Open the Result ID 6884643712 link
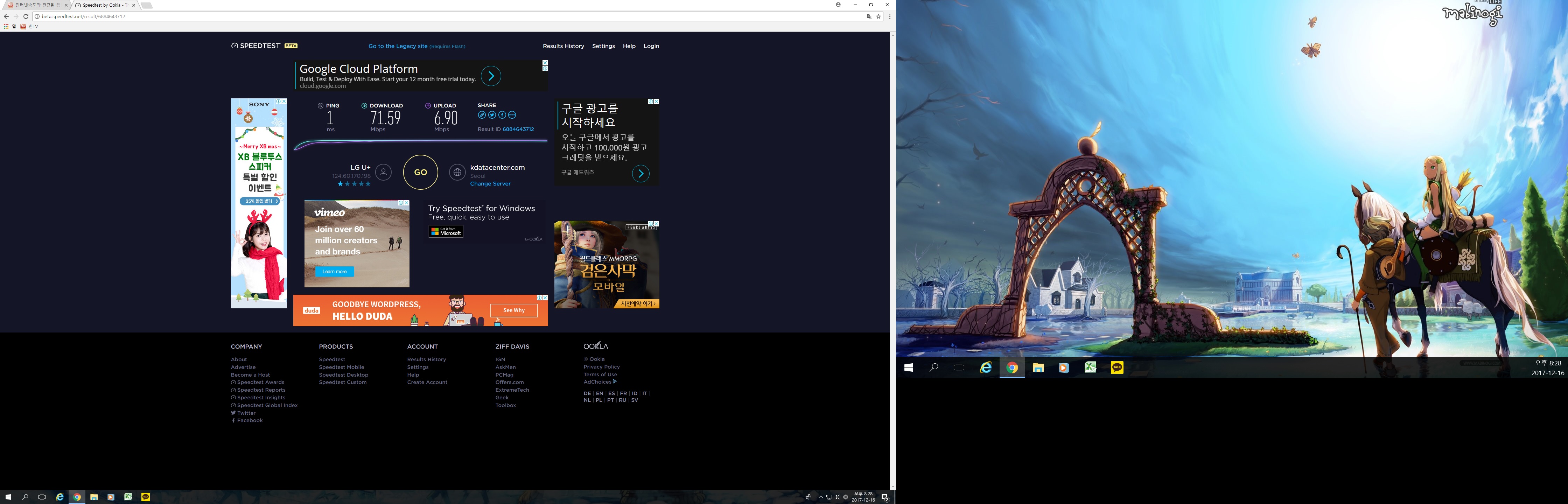The height and width of the screenshot is (504, 1568). tap(518, 129)
